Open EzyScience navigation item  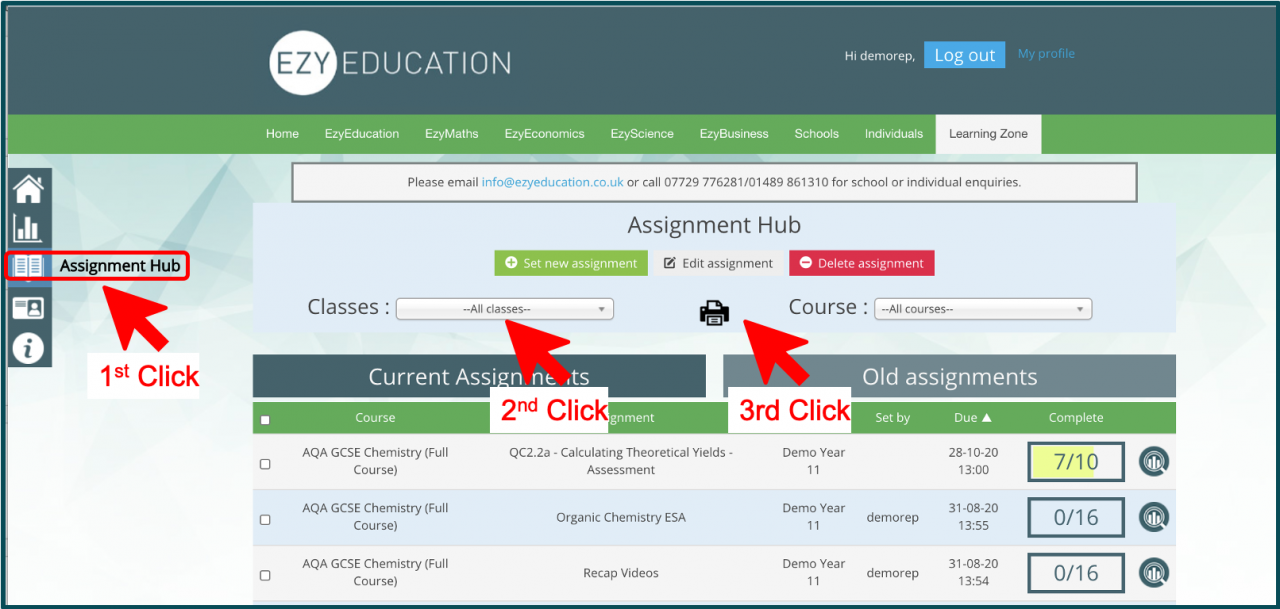click(642, 134)
